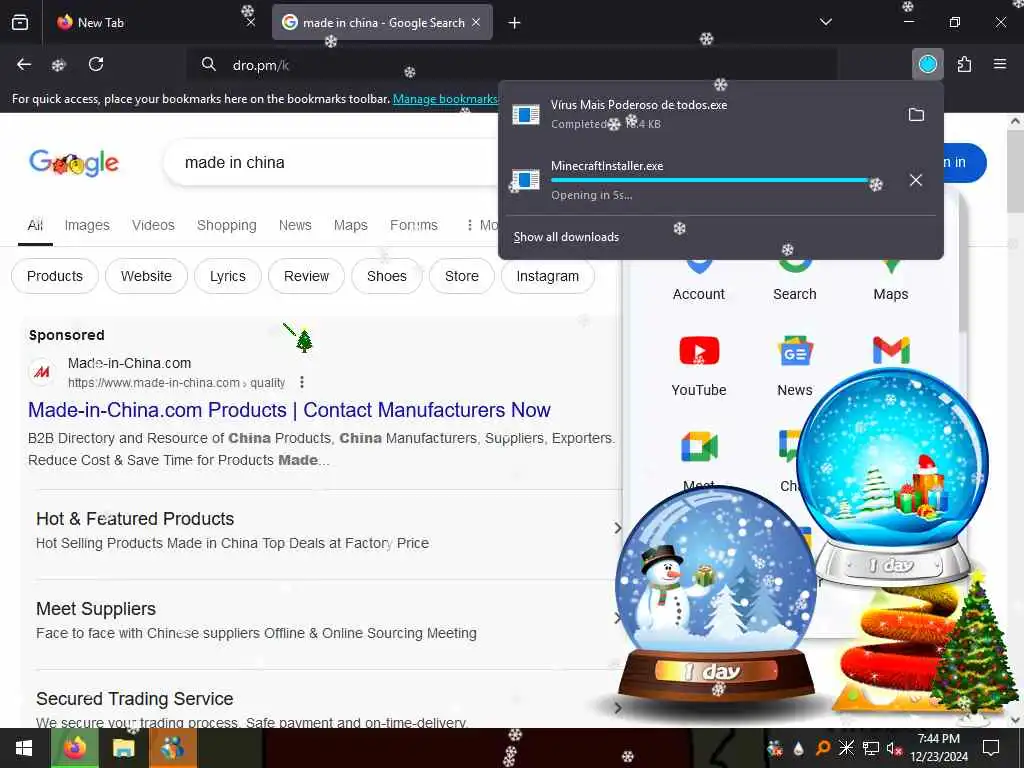Switch to Forums results
This screenshot has height=768, width=1024.
pos(414,225)
